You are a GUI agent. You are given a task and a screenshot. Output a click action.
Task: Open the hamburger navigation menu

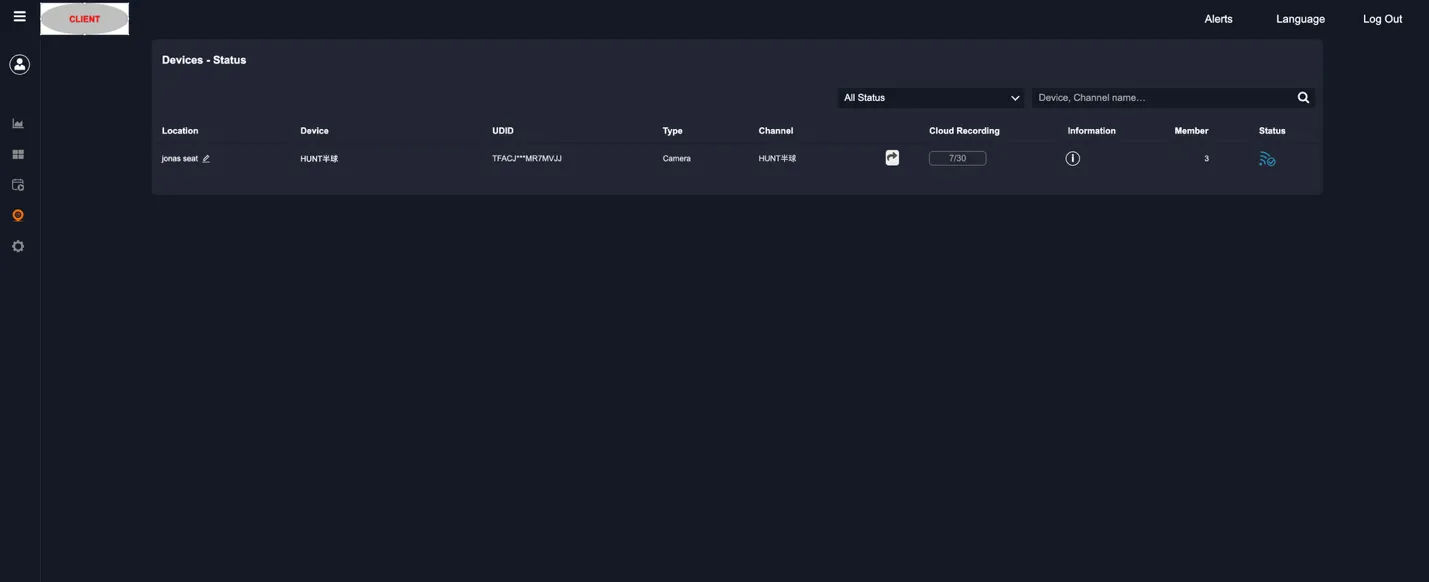pos(19,15)
